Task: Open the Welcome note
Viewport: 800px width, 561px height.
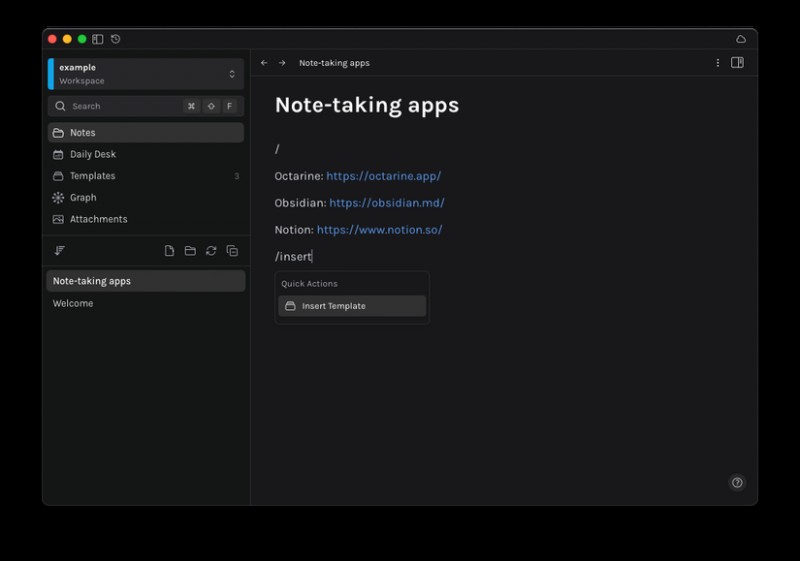Action: click(146, 303)
